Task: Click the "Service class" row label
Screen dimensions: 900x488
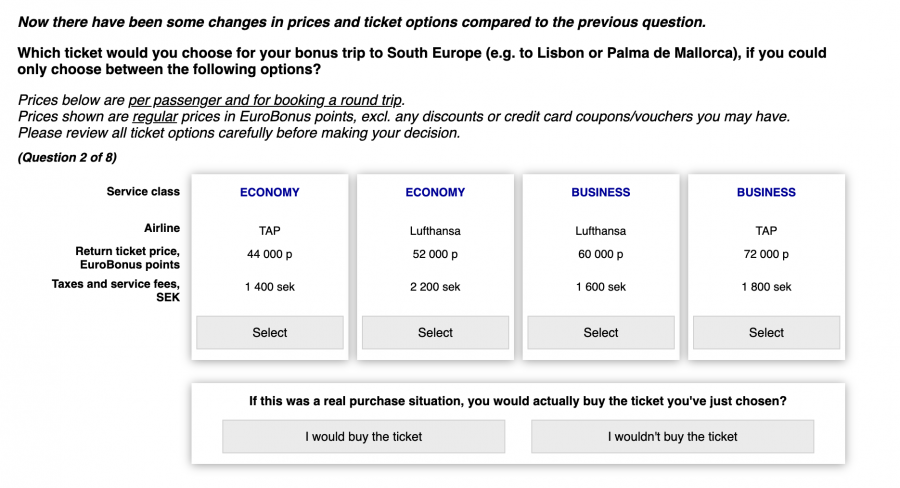Action: coord(143,191)
